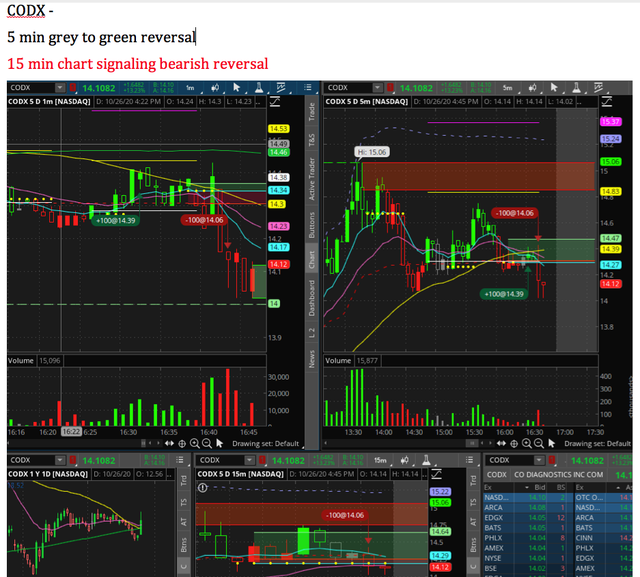Screen dimensions: 640x577
Task: Toggle red link indicator on Level II panel
Action: pos(552,460)
